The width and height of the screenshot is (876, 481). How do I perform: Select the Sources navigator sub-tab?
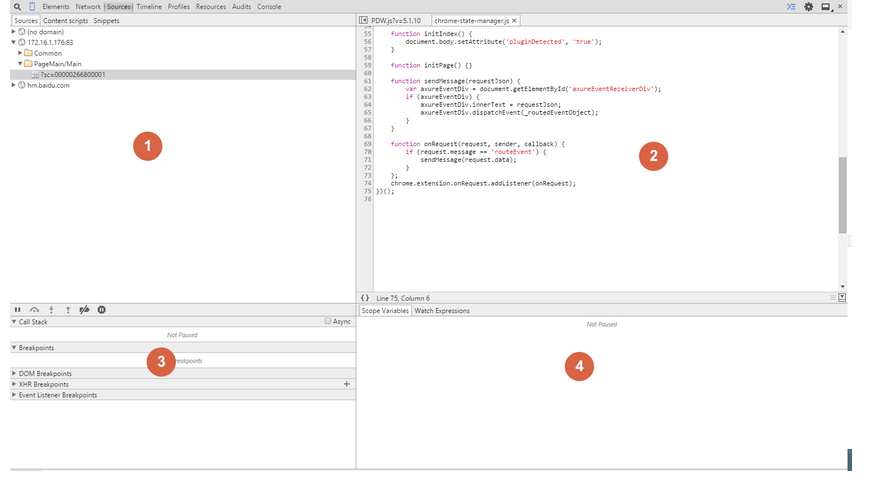click(26, 21)
